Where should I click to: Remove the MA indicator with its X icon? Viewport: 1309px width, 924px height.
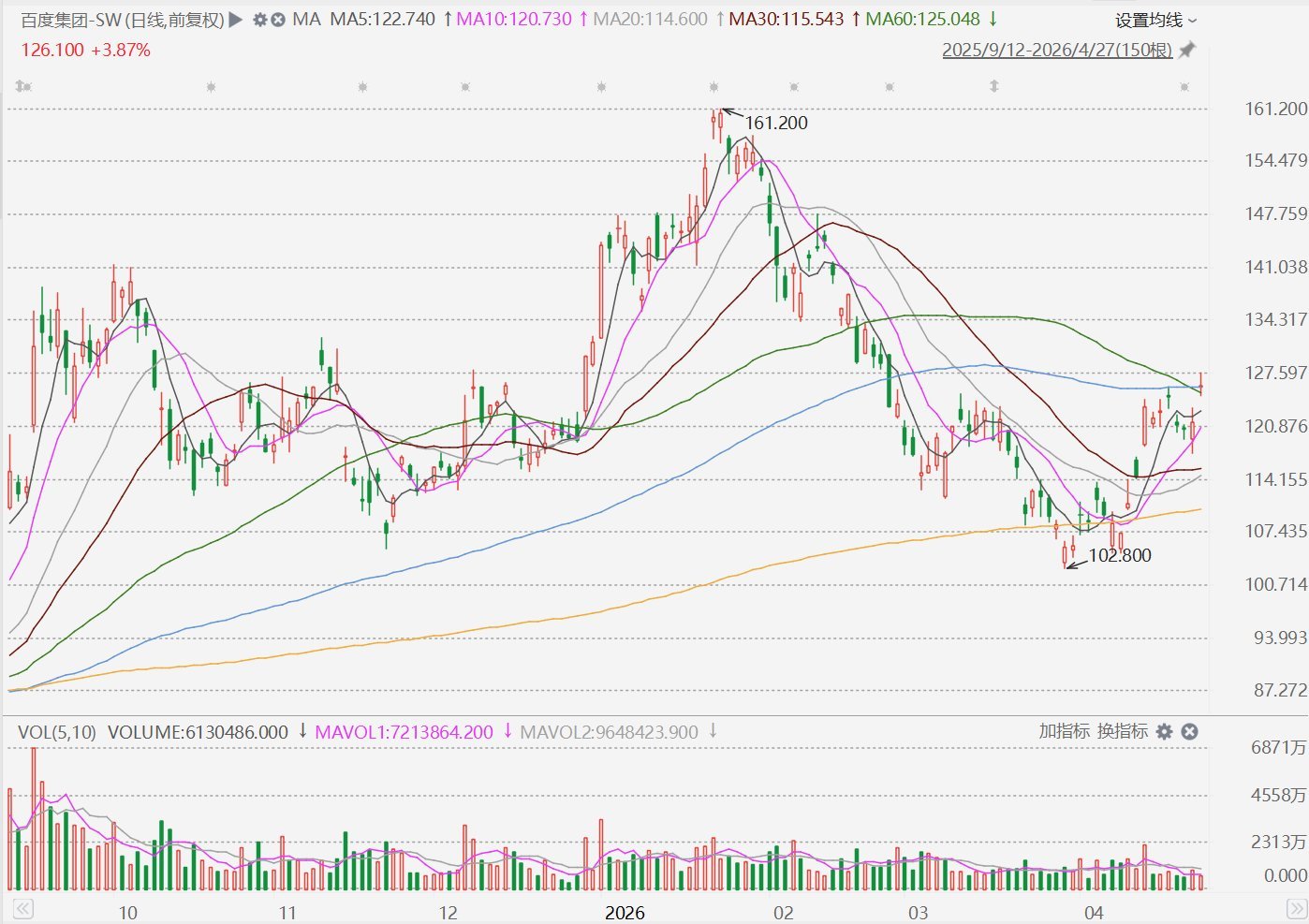278,20
